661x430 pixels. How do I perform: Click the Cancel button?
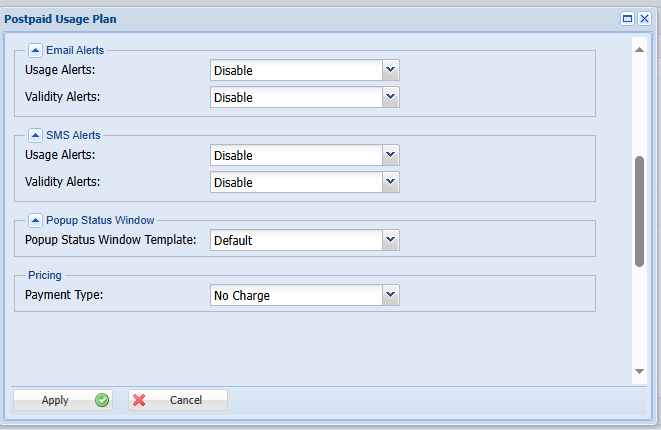[x=178, y=400]
